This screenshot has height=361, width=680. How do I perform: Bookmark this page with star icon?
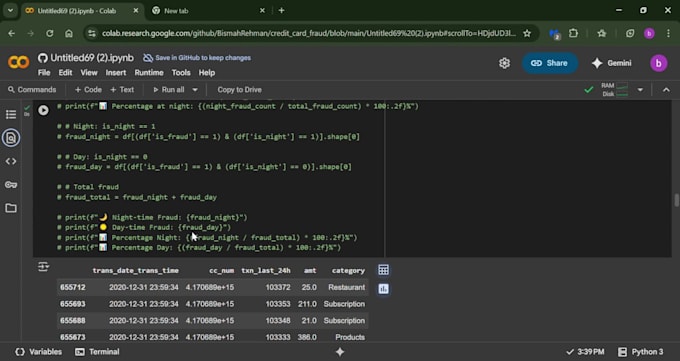[x=527, y=33]
